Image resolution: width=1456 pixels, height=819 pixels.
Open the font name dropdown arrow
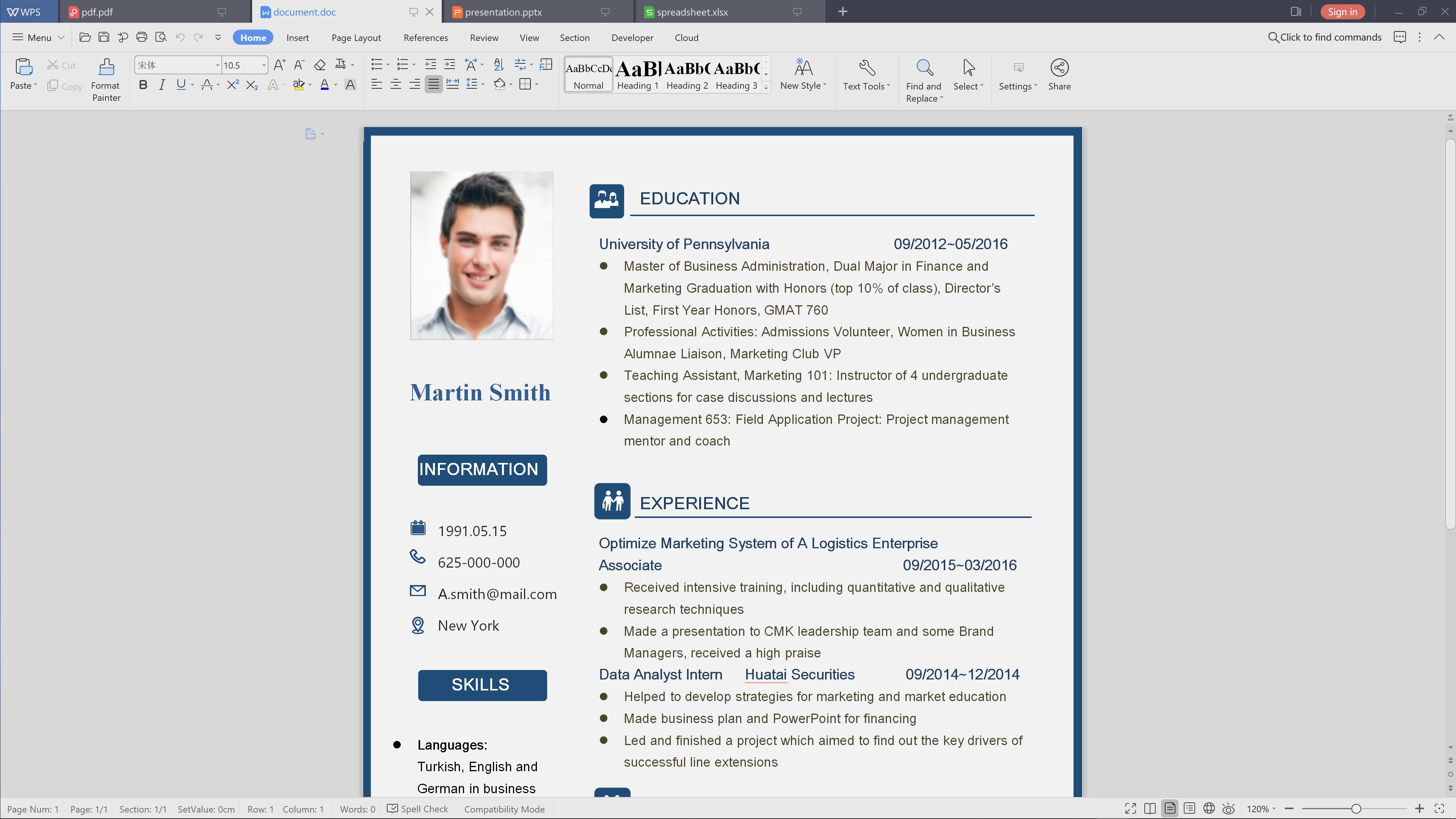click(x=218, y=65)
